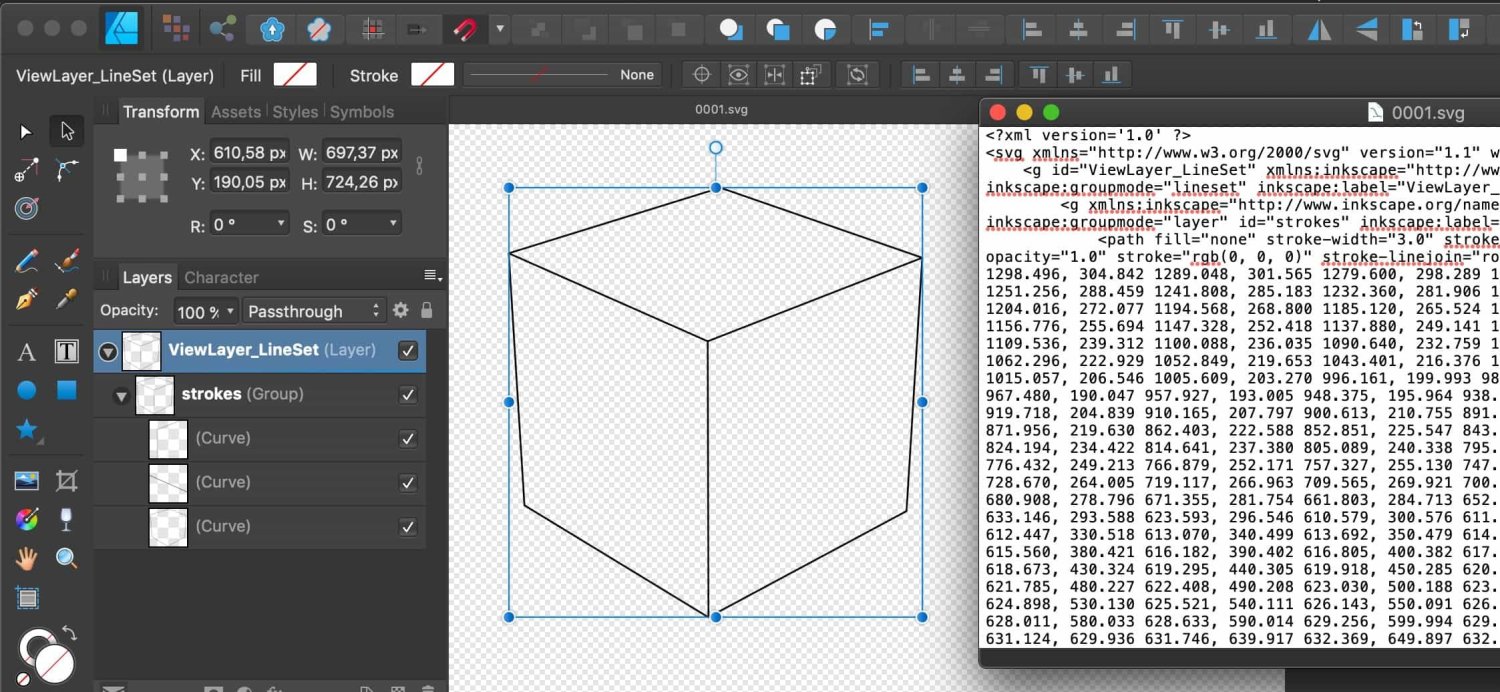1500x692 pixels.
Task: Select the Ellipse tool
Action: pos(25,390)
